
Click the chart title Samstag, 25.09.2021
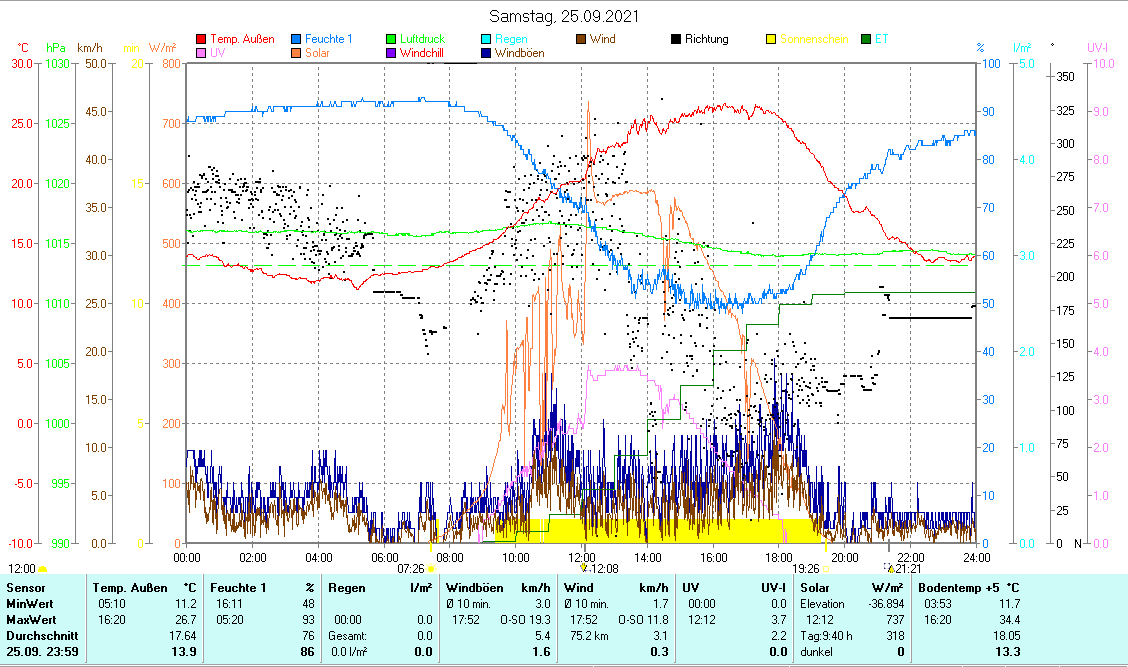[x=564, y=17]
